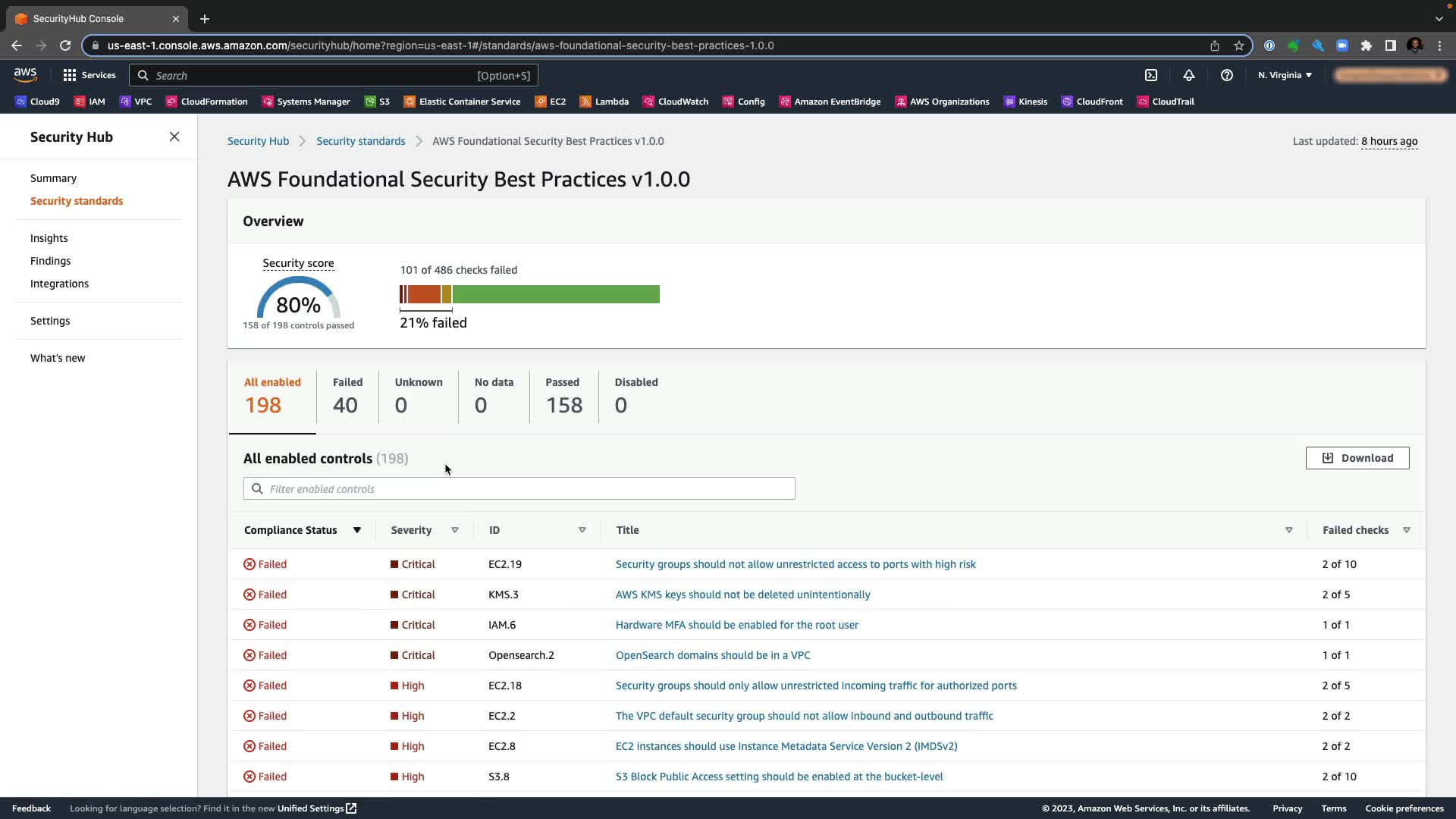Switch to the Passed controls tab
1456x819 pixels.
coord(563,395)
